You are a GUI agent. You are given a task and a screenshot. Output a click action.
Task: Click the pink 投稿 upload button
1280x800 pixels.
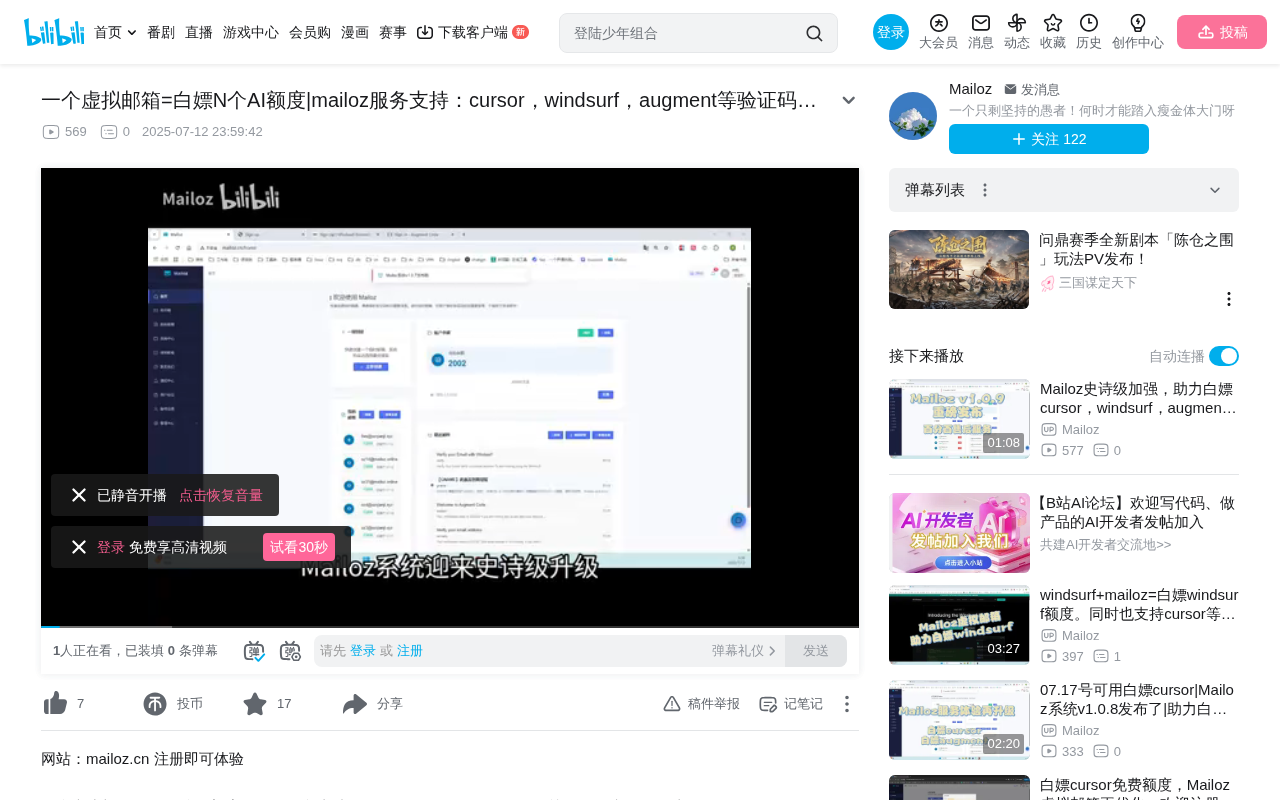[1222, 32]
